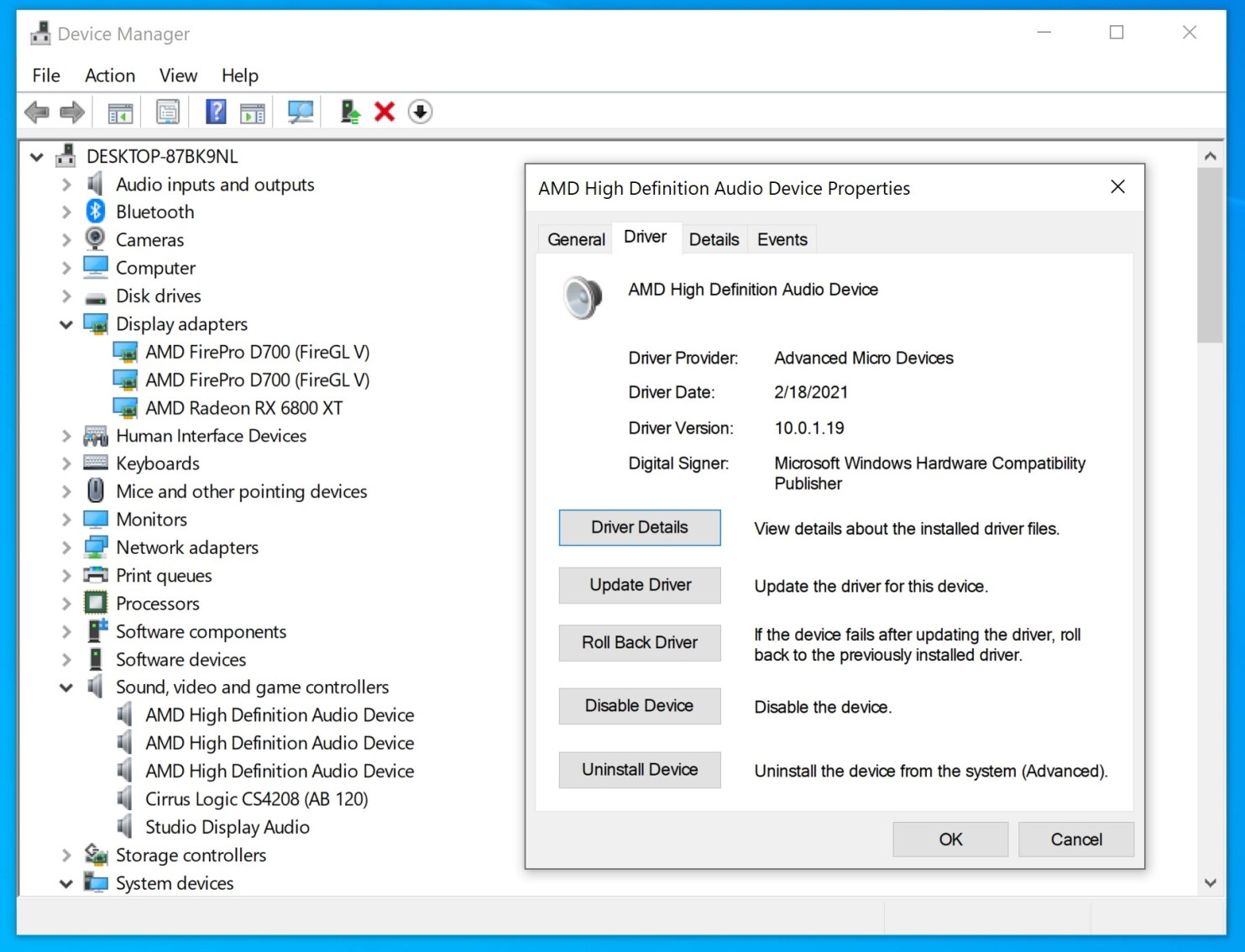Screen dimensions: 1245x952
Task: Expand Audio inputs and outputs node
Action: coord(66,184)
